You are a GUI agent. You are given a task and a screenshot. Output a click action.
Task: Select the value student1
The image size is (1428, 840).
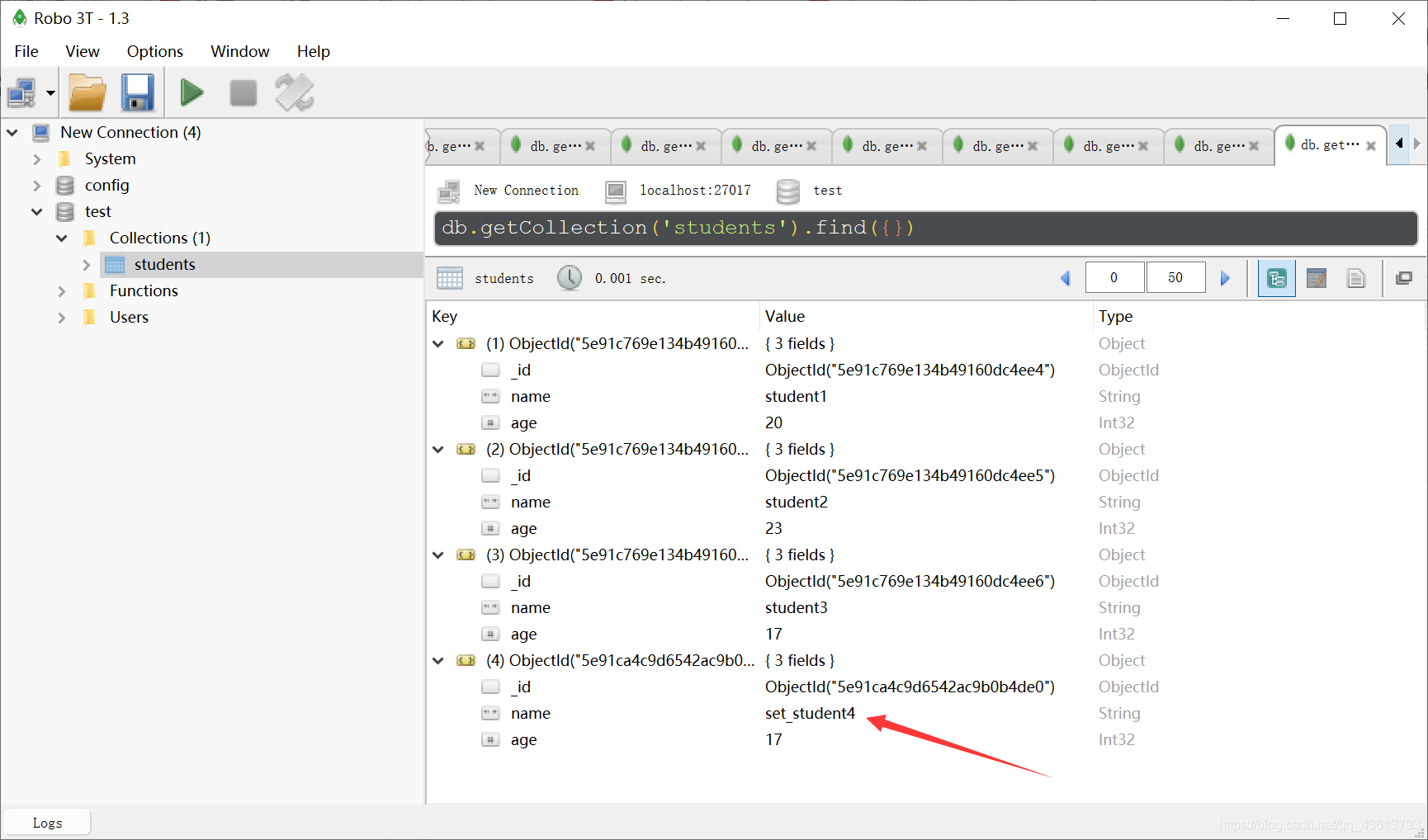click(x=796, y=396)
